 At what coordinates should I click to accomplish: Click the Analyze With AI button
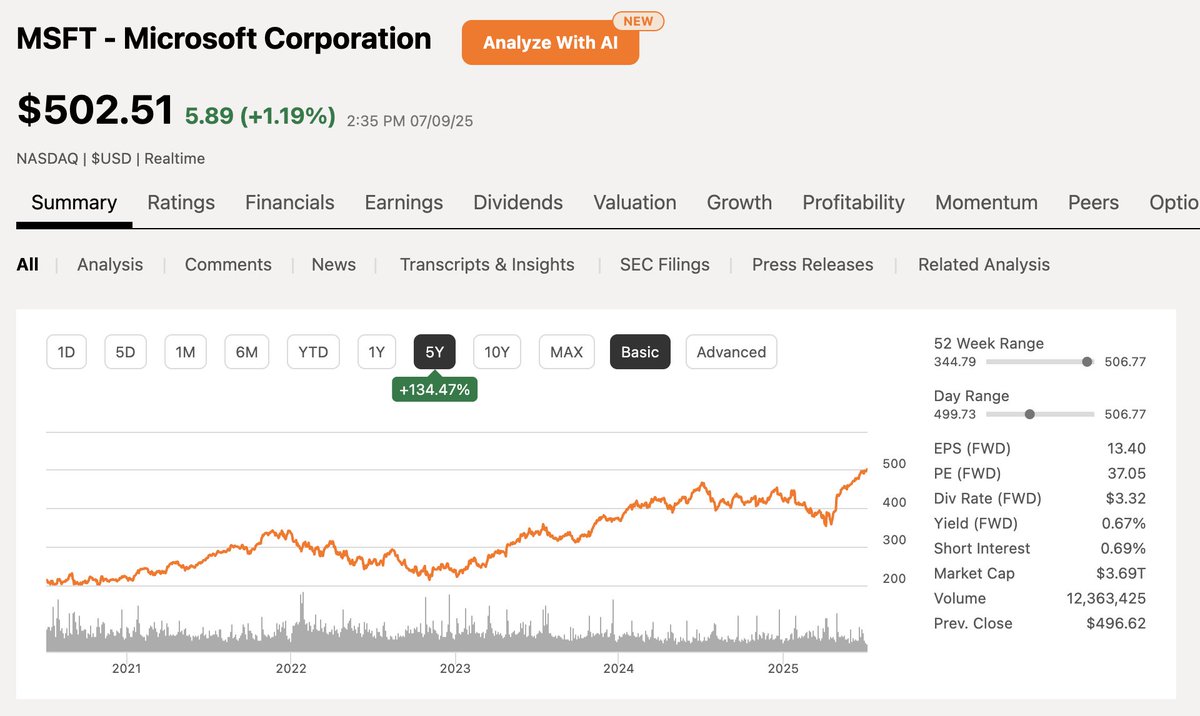(x=550, y=43)
